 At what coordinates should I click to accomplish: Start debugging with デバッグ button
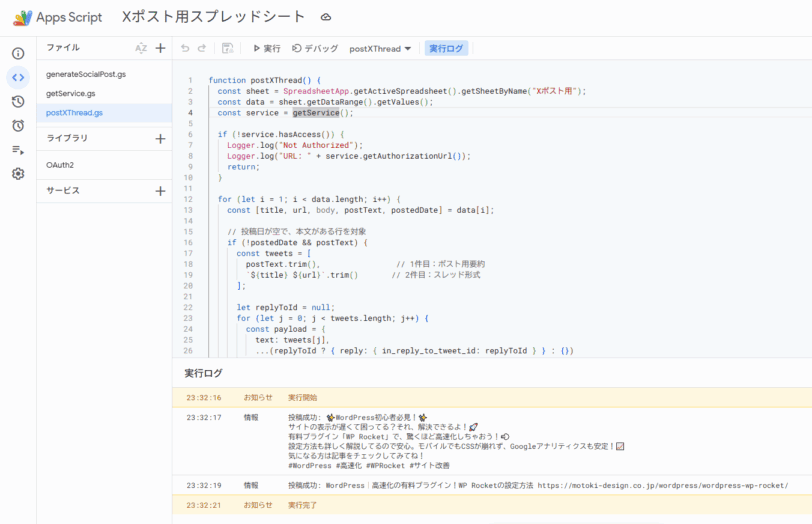coord(315,48)
